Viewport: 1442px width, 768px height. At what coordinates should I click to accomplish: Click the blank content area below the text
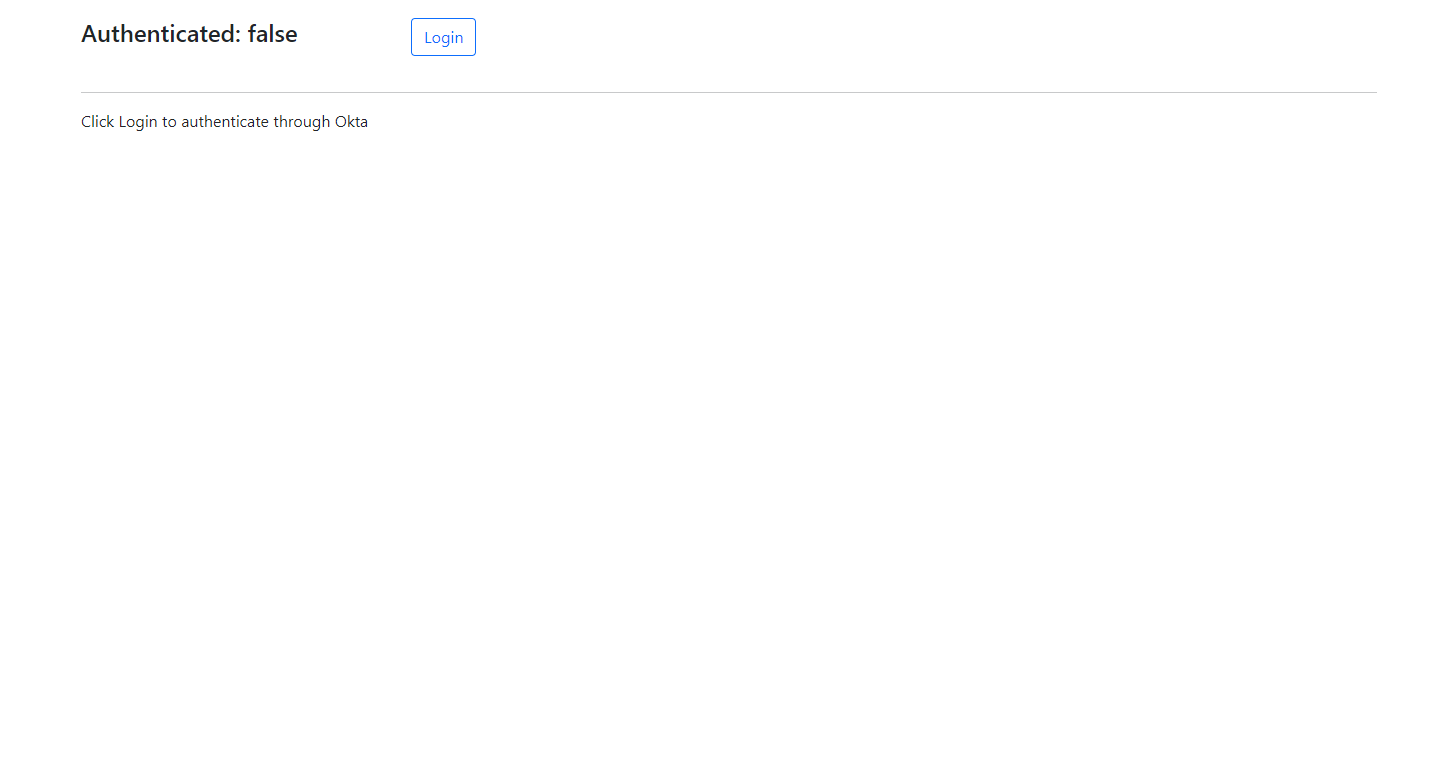point(700,400)
